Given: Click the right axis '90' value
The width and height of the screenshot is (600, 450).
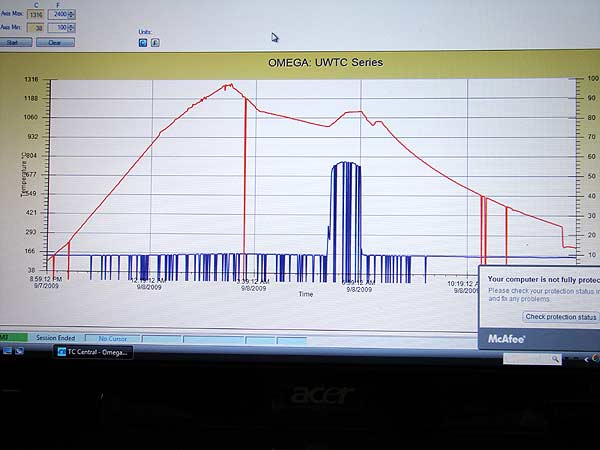Looking at the screenshot, I should (592, 98).
